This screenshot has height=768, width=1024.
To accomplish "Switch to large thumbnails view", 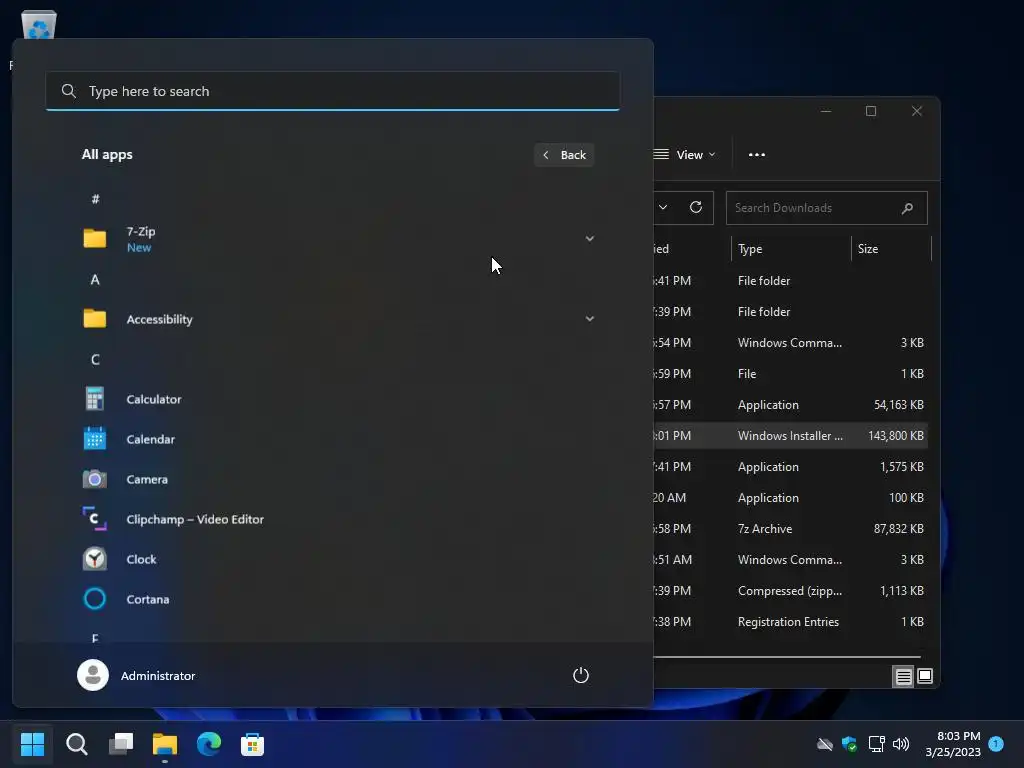I will (x=925, y=676).
